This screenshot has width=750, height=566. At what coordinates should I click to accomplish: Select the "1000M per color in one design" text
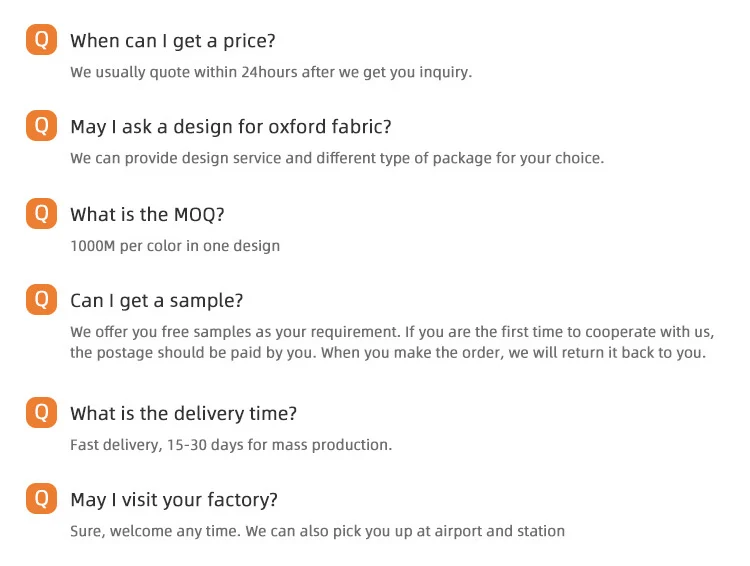click(174, 245)
